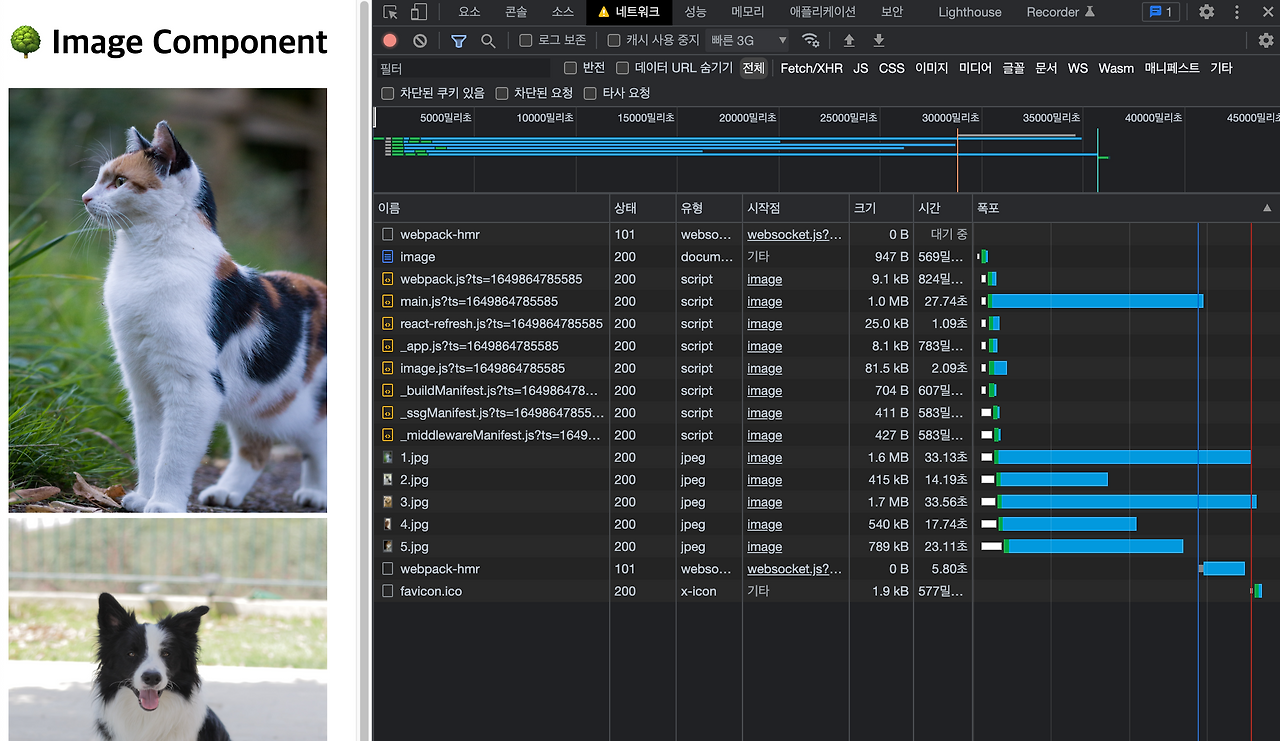The height and width of the screenshot is (741, 1280).
Task: Toggle the sort arrow on the 폭포 column
Action: click(1267, 208)
